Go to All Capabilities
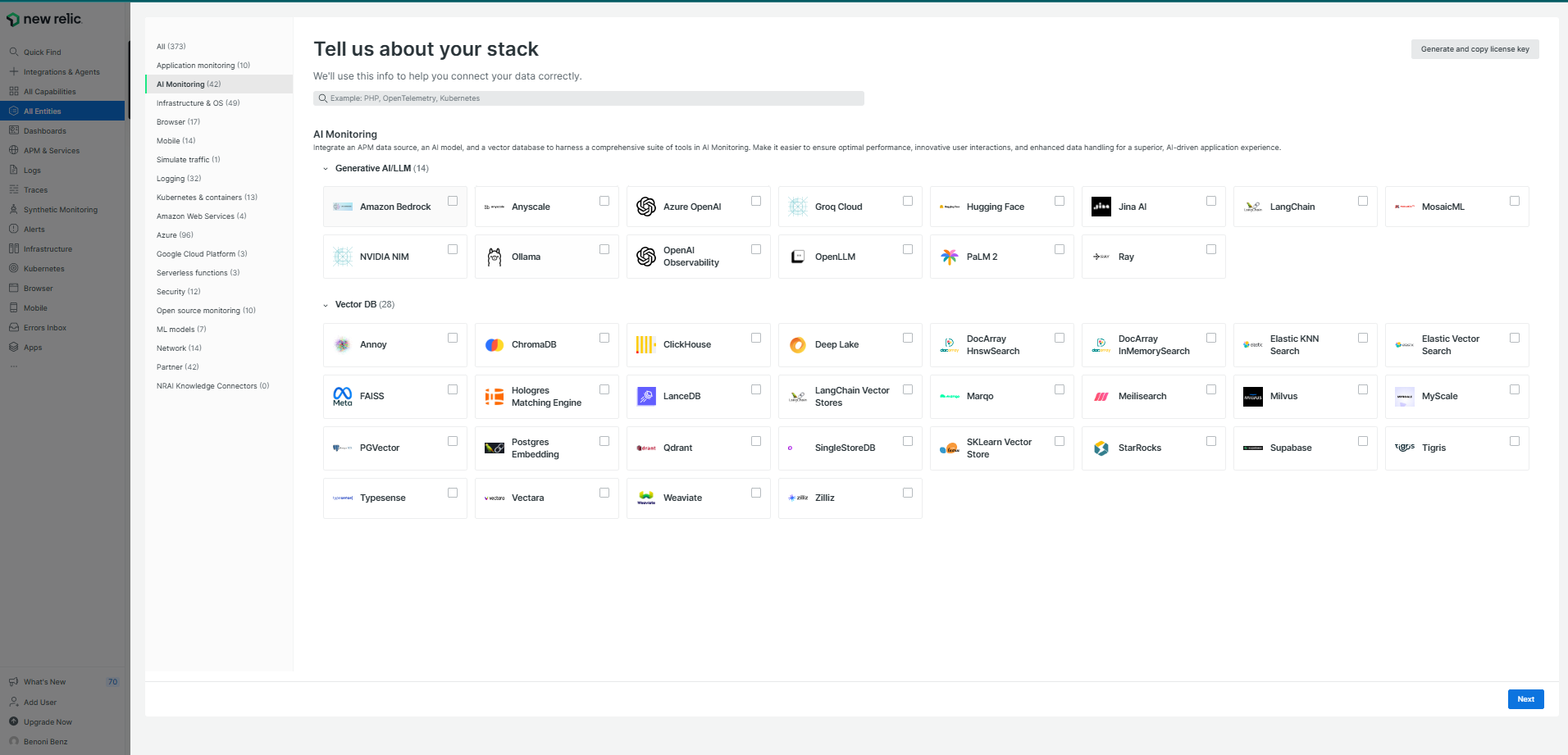1568x755 pixels. 62,92
